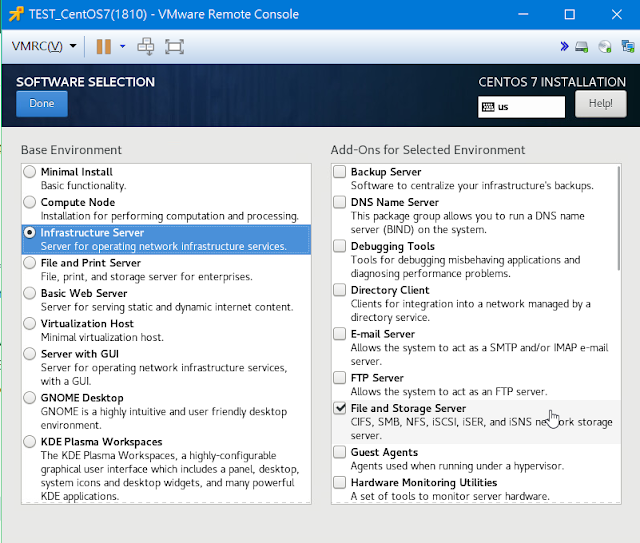Open the installer Help! button
640x543 pixels.
pos(600,104)
